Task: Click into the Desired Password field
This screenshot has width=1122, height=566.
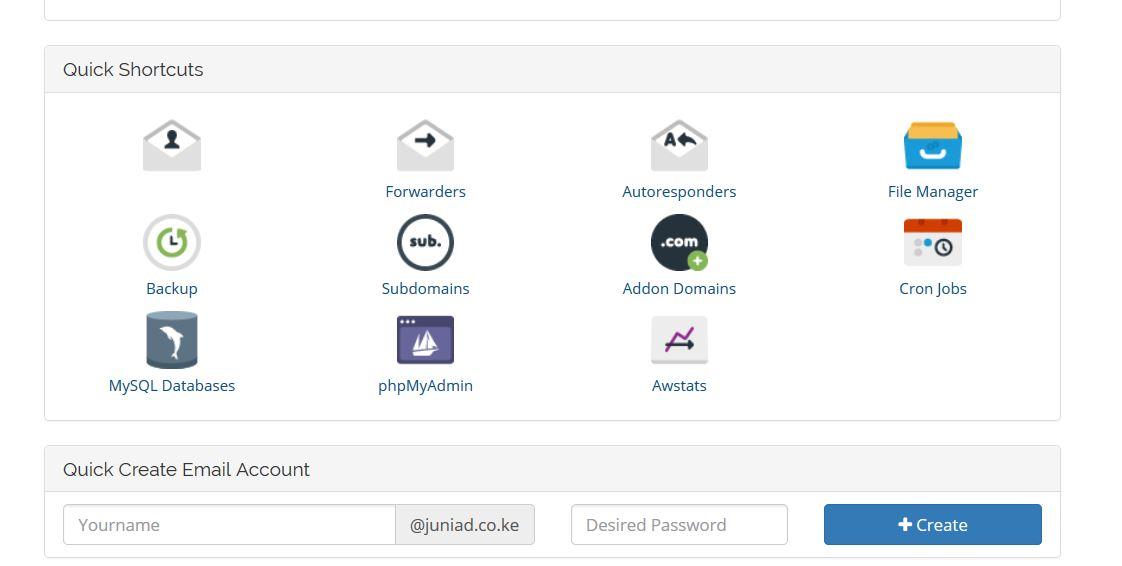Action: pos(679,525)
